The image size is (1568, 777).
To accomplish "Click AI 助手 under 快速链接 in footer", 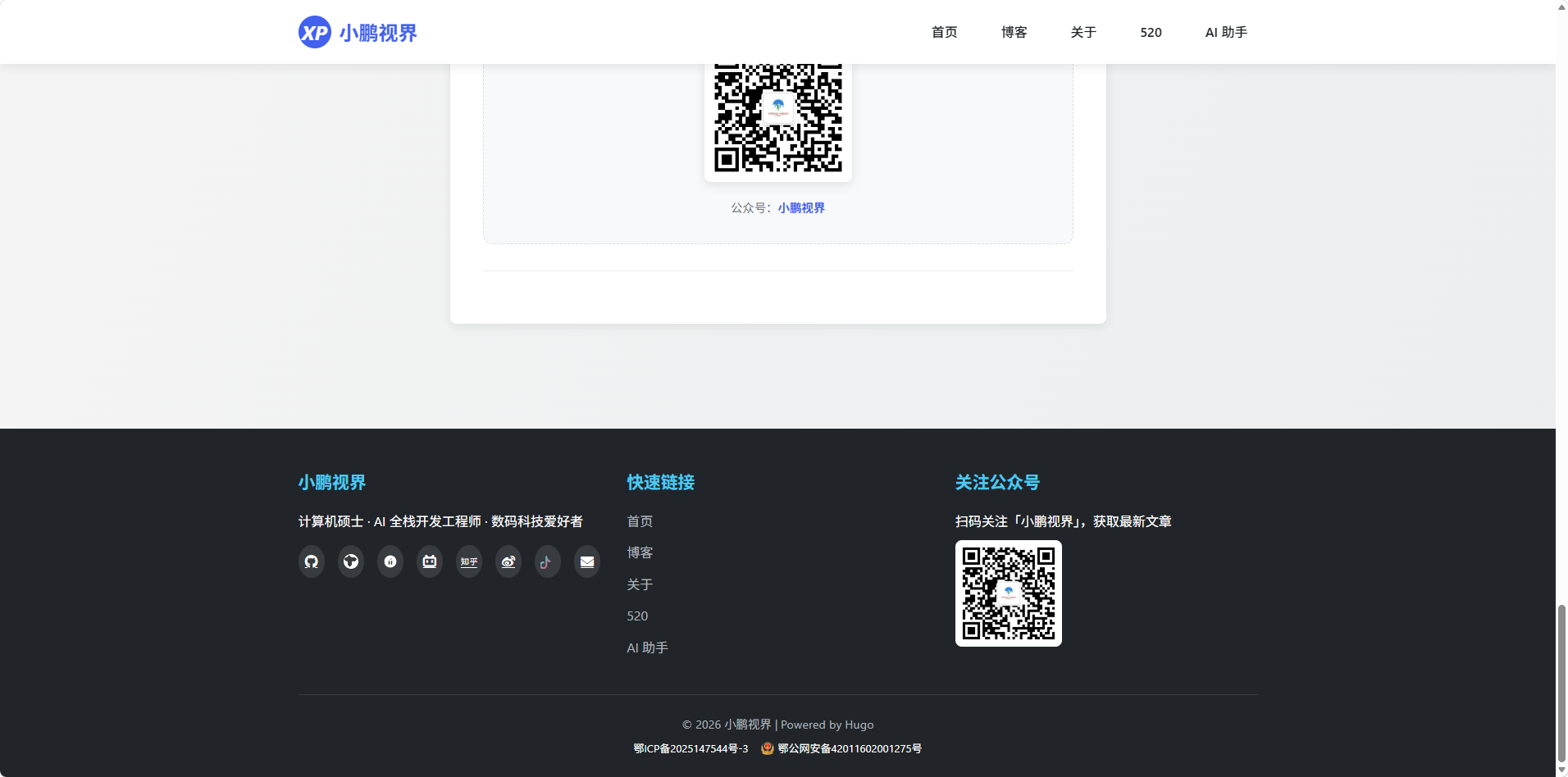I will 648,647.
